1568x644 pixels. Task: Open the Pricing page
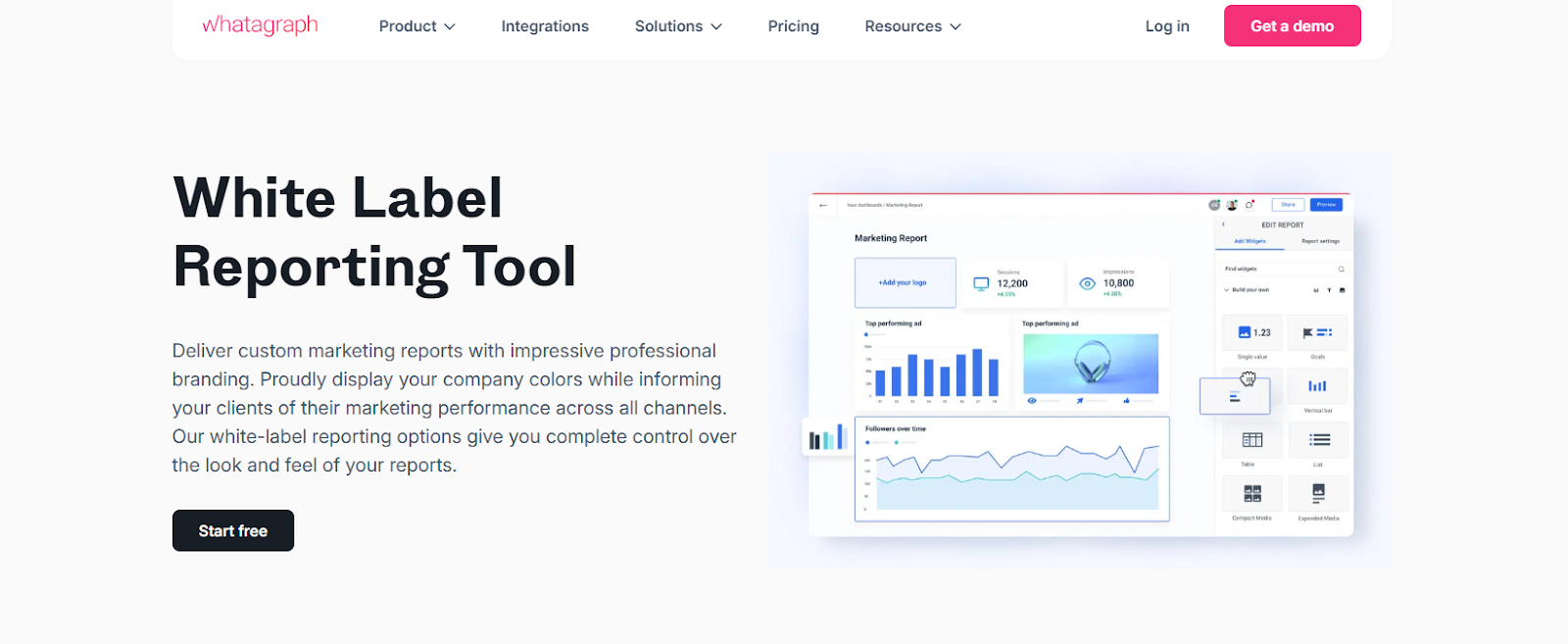pyautogui.click(x=794, y=26)
